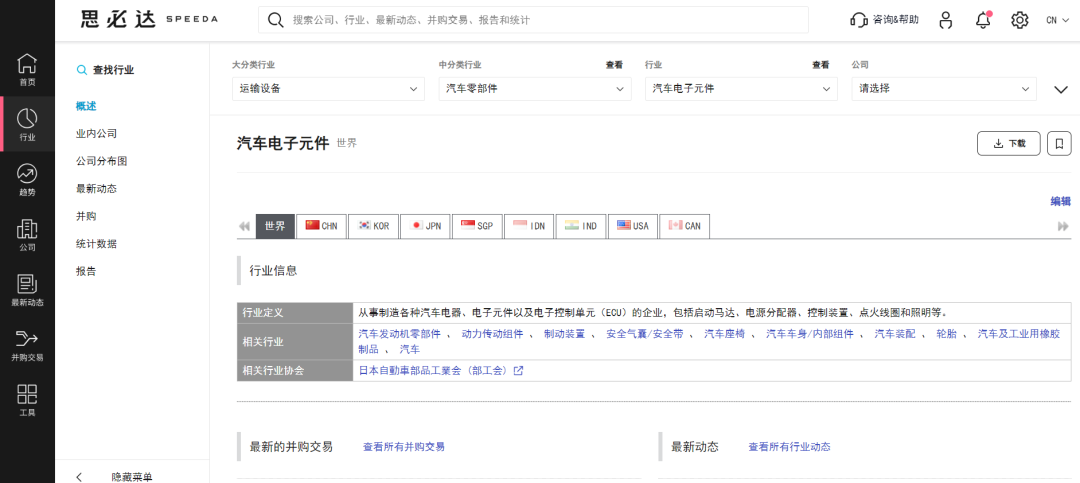Click the 最新动态 news sidebar icon

(x=27, y=290)
